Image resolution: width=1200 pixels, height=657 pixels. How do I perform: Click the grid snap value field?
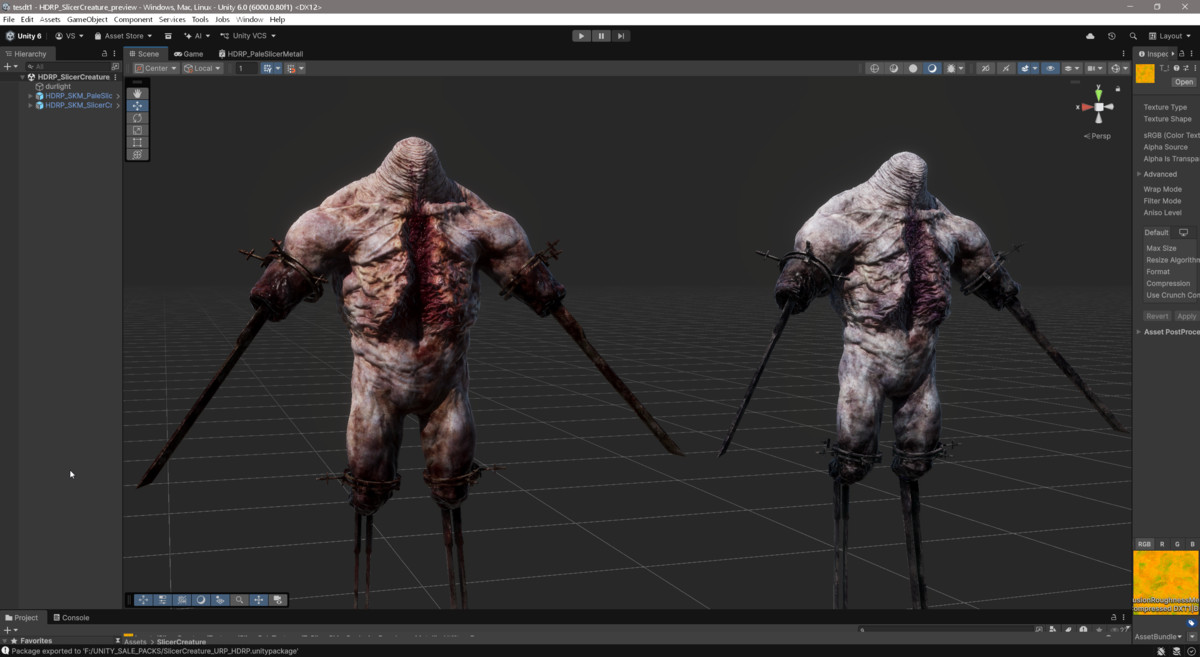246,68
